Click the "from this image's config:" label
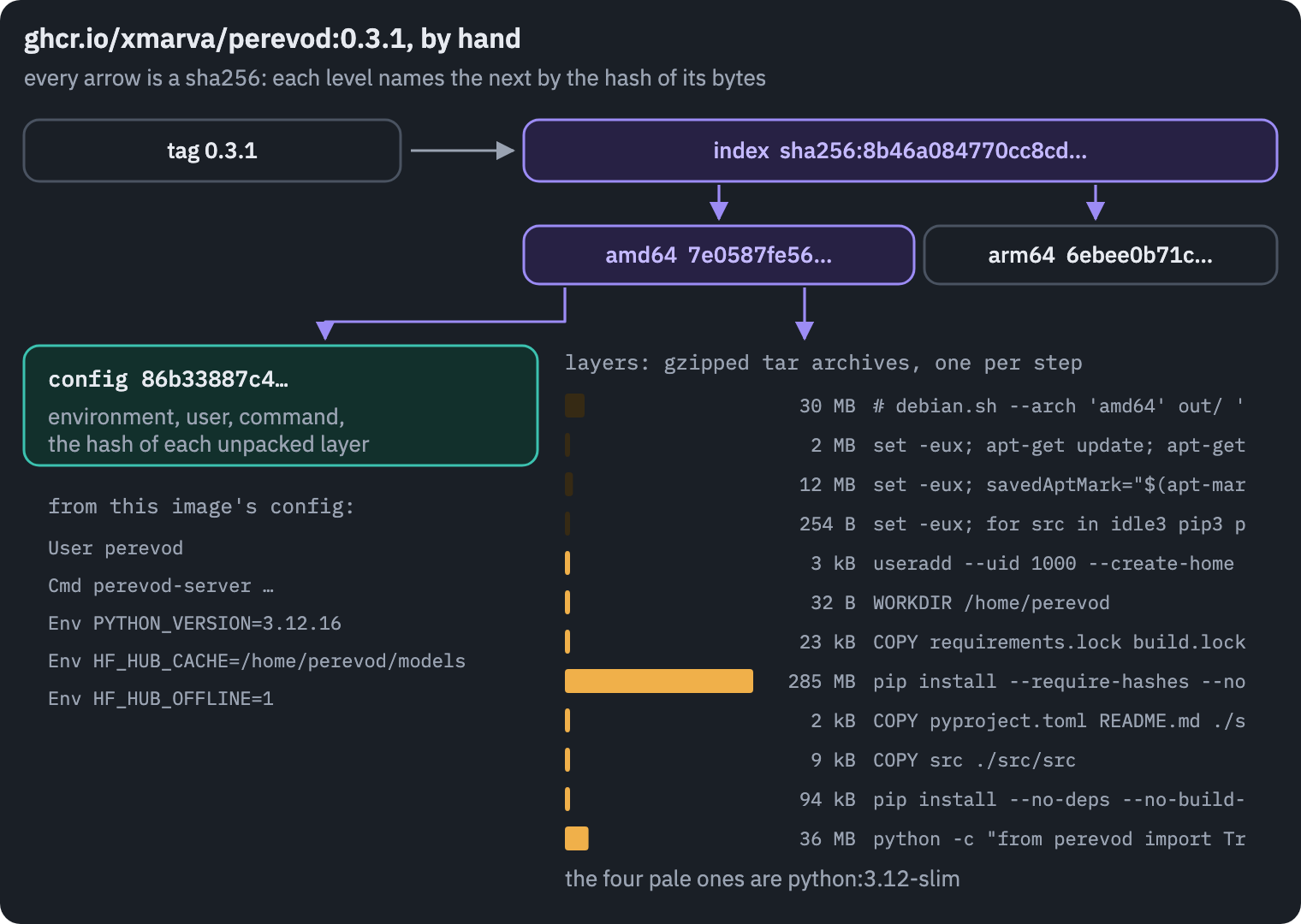The image size is (1301, 924). tap(201, 506)
